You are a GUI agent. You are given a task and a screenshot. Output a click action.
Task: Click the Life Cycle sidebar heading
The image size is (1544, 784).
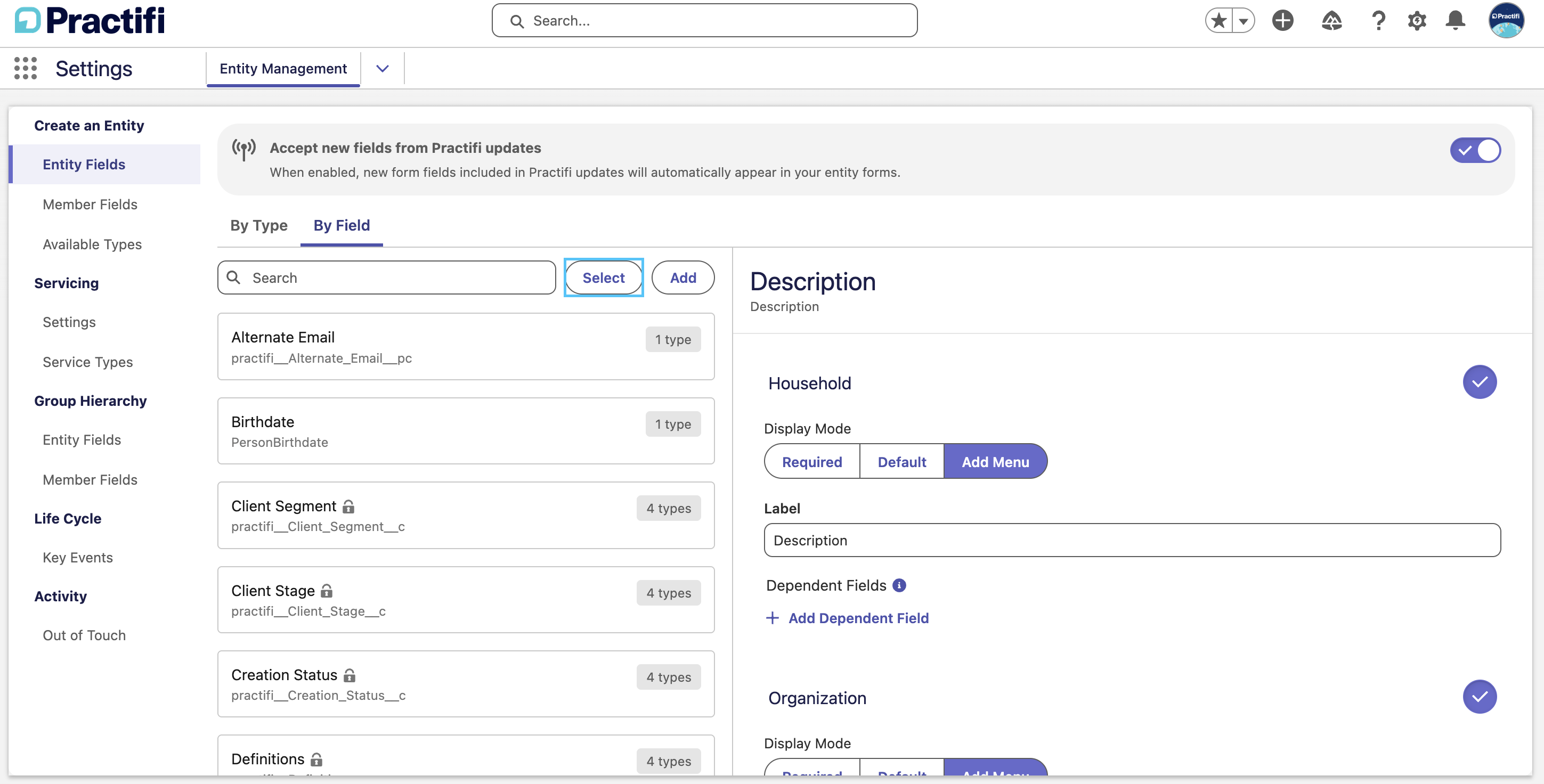click(67, 518)
